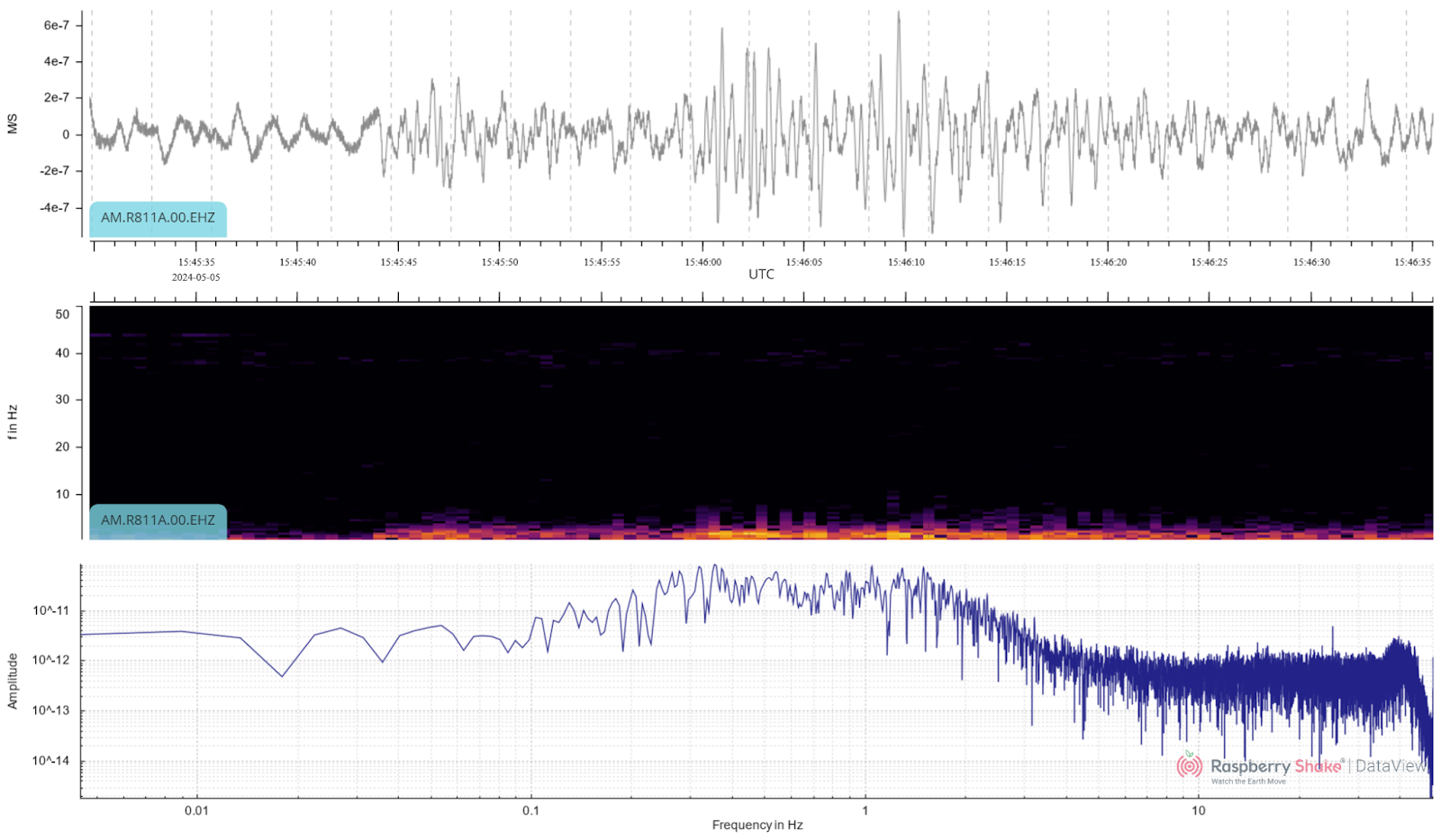Click the 'Watch the Earth Move' tagline
1441x840 pixels.
1247,781
